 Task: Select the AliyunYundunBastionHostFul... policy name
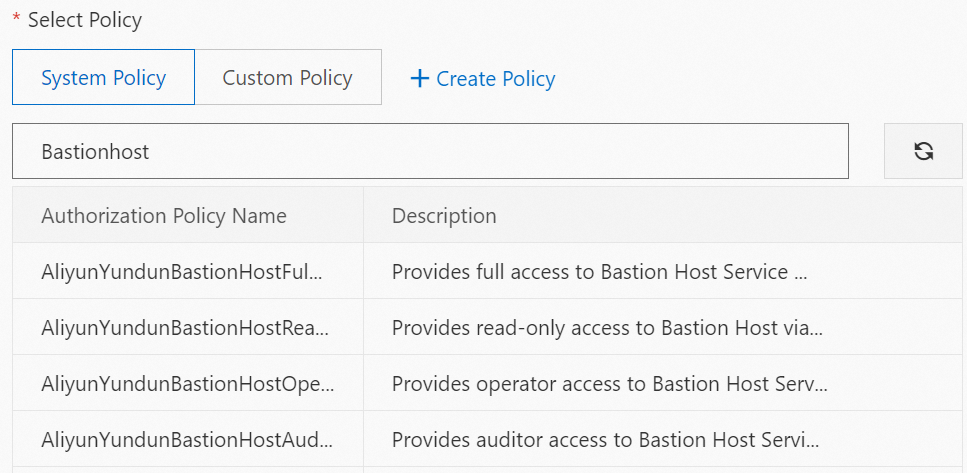pyautogui.click(x=185, y=271)
